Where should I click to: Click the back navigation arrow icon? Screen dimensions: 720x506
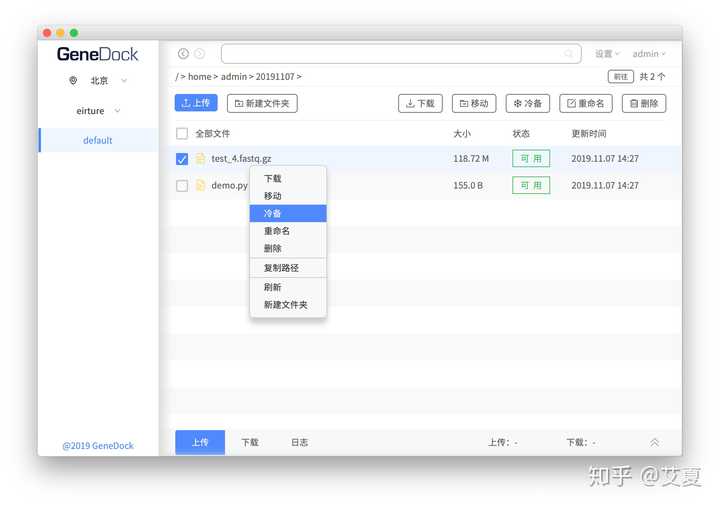coord(183,54)
